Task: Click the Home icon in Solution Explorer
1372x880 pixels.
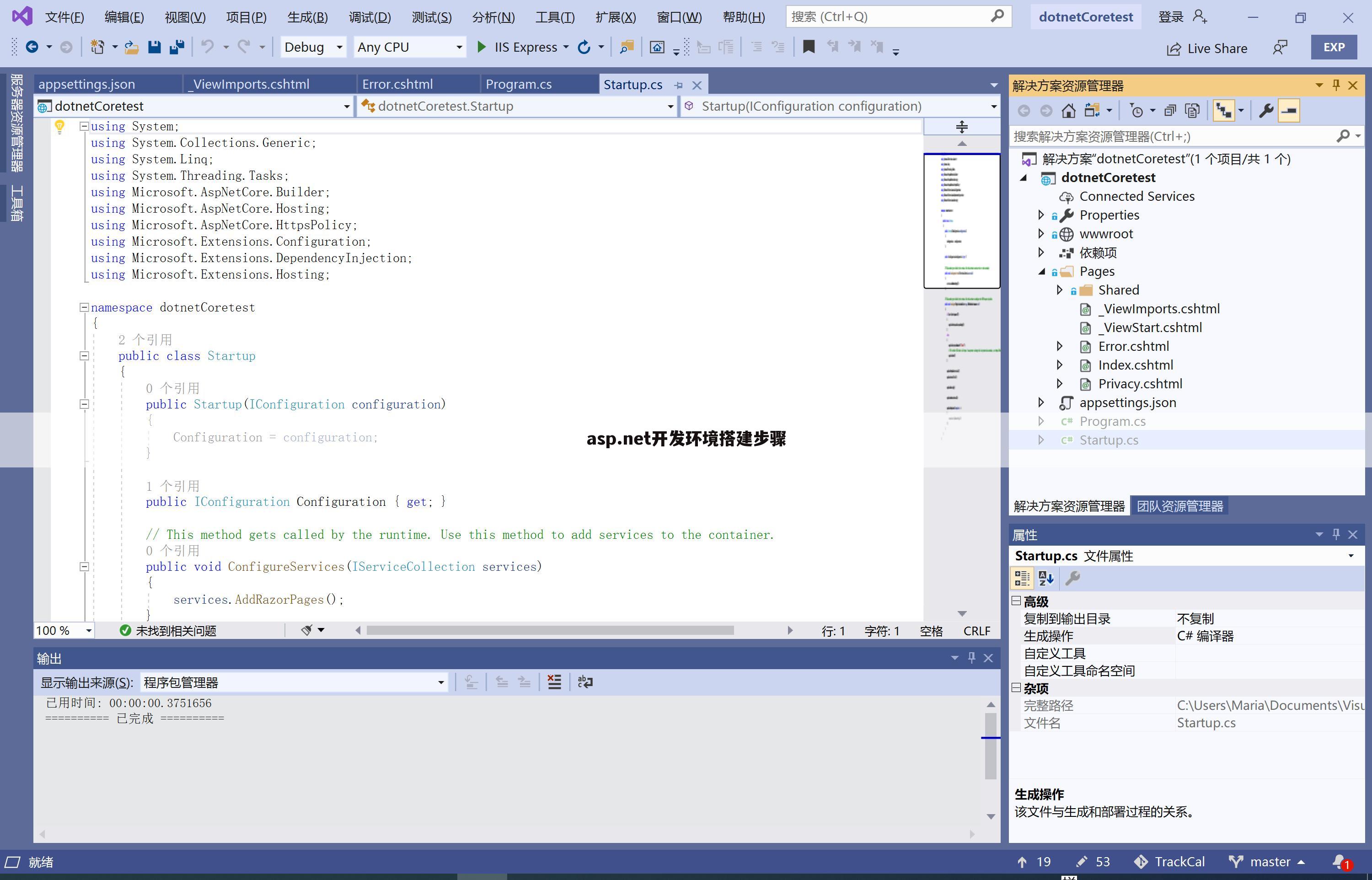Action: coord(1069,111)
